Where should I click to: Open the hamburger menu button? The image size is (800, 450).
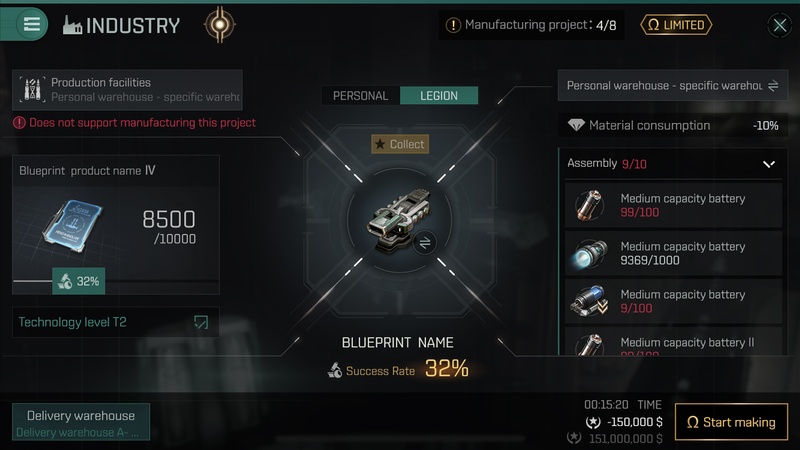tap(32, 24)
